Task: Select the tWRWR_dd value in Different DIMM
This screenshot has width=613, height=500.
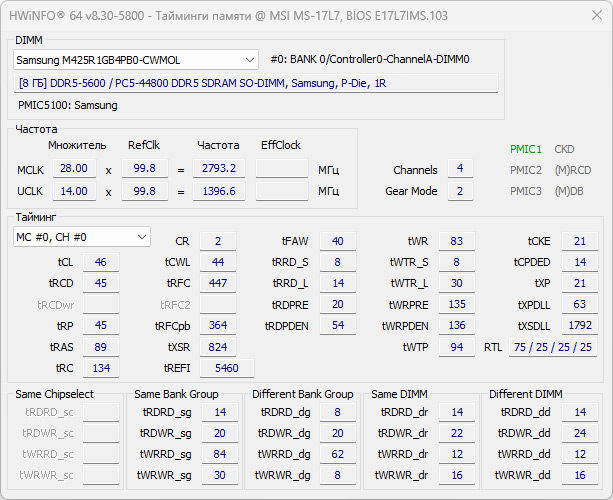Action: click(579, 475)
